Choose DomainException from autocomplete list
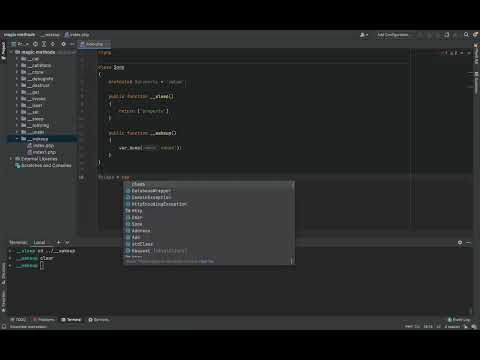 [209, 197]
